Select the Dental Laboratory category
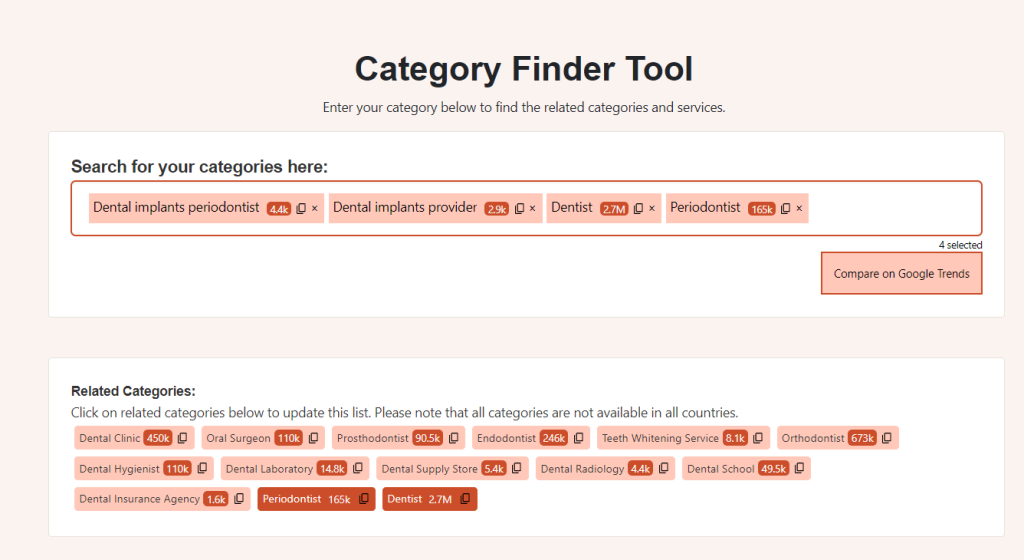1024x560 pixels. [268, 469]
